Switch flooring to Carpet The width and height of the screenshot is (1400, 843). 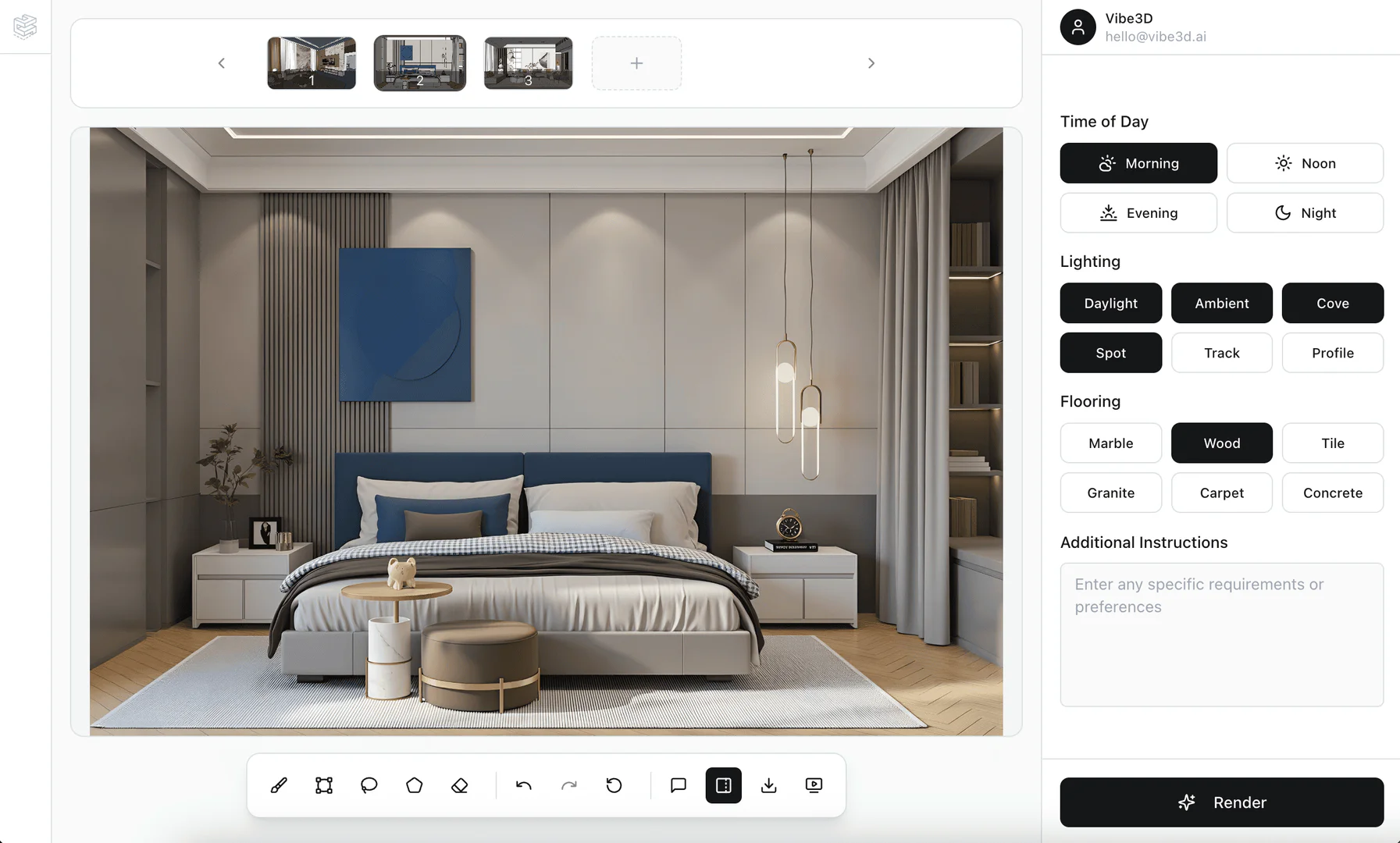[x=1221, y=493]
